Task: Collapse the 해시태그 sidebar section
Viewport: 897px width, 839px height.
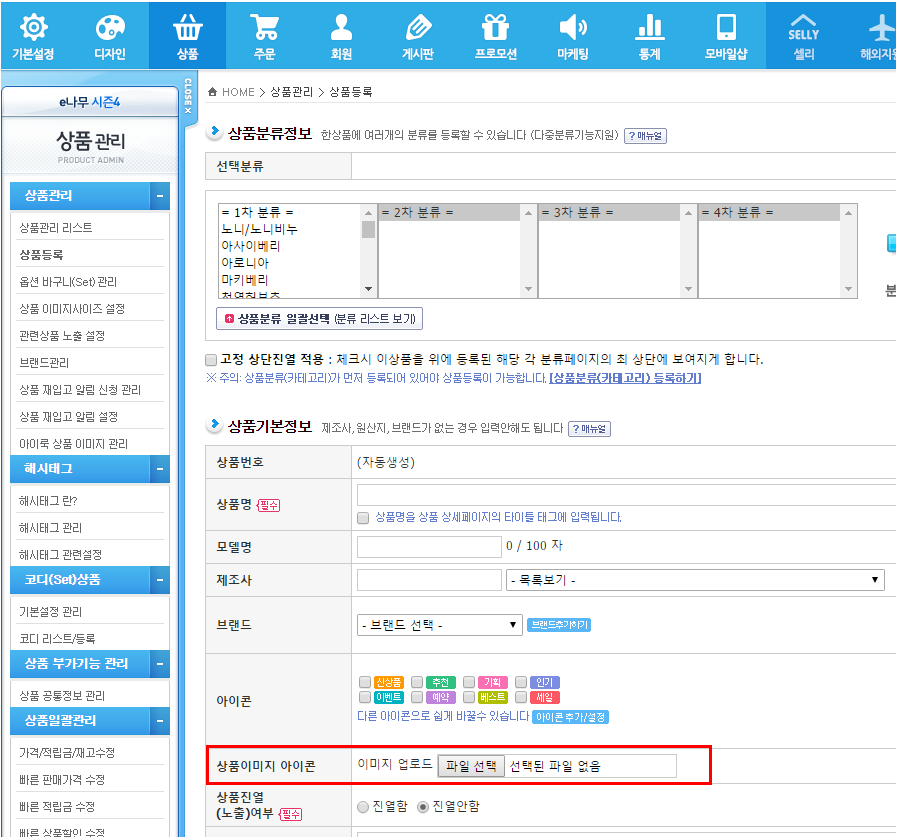Action: (x=160, y=469)
